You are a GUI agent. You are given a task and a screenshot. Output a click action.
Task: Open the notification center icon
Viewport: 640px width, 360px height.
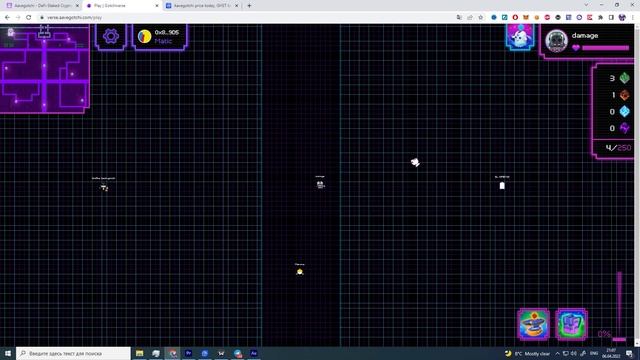pyautogui.click(x=629, y=353)
